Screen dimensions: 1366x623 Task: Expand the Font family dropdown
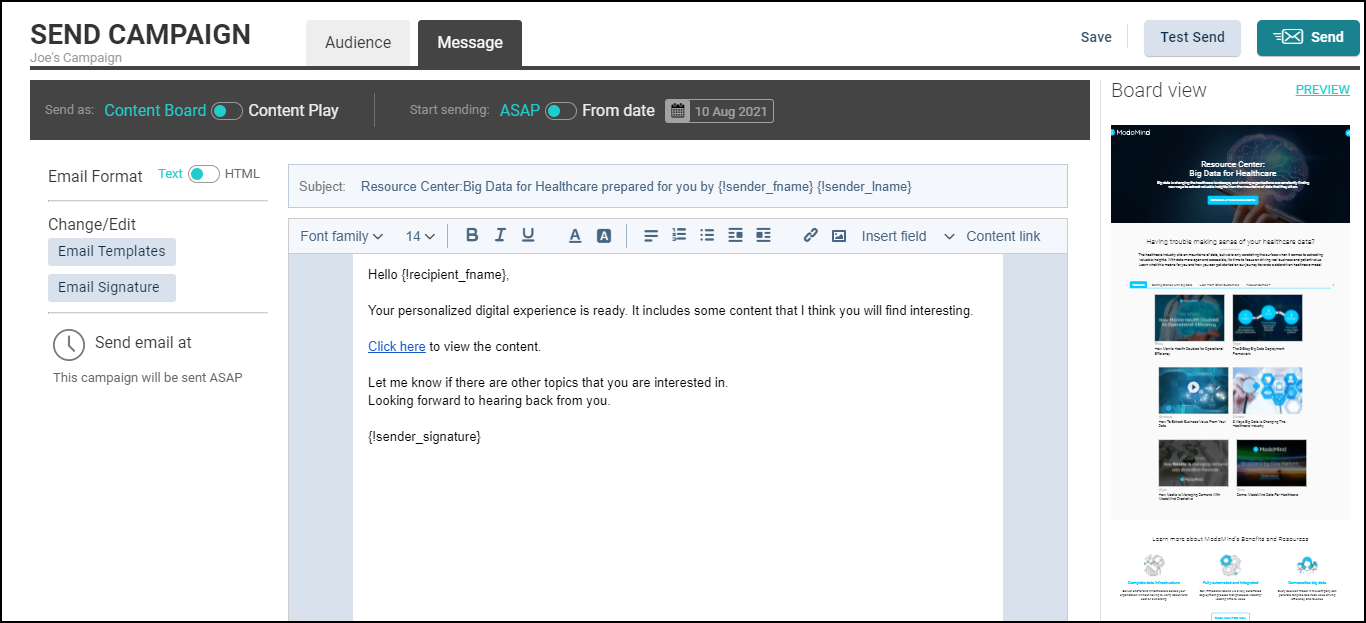click(341, 236)
